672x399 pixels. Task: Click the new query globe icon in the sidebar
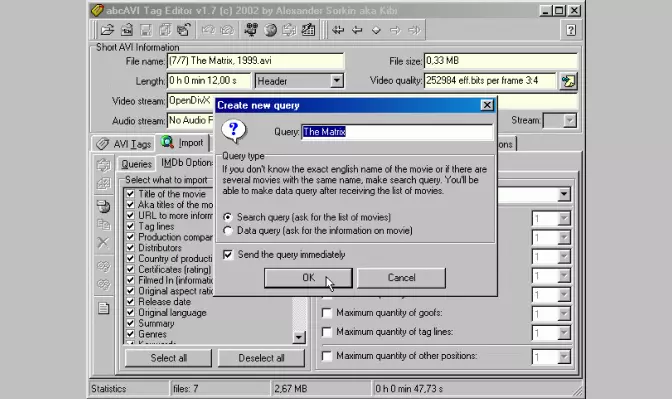103,206
